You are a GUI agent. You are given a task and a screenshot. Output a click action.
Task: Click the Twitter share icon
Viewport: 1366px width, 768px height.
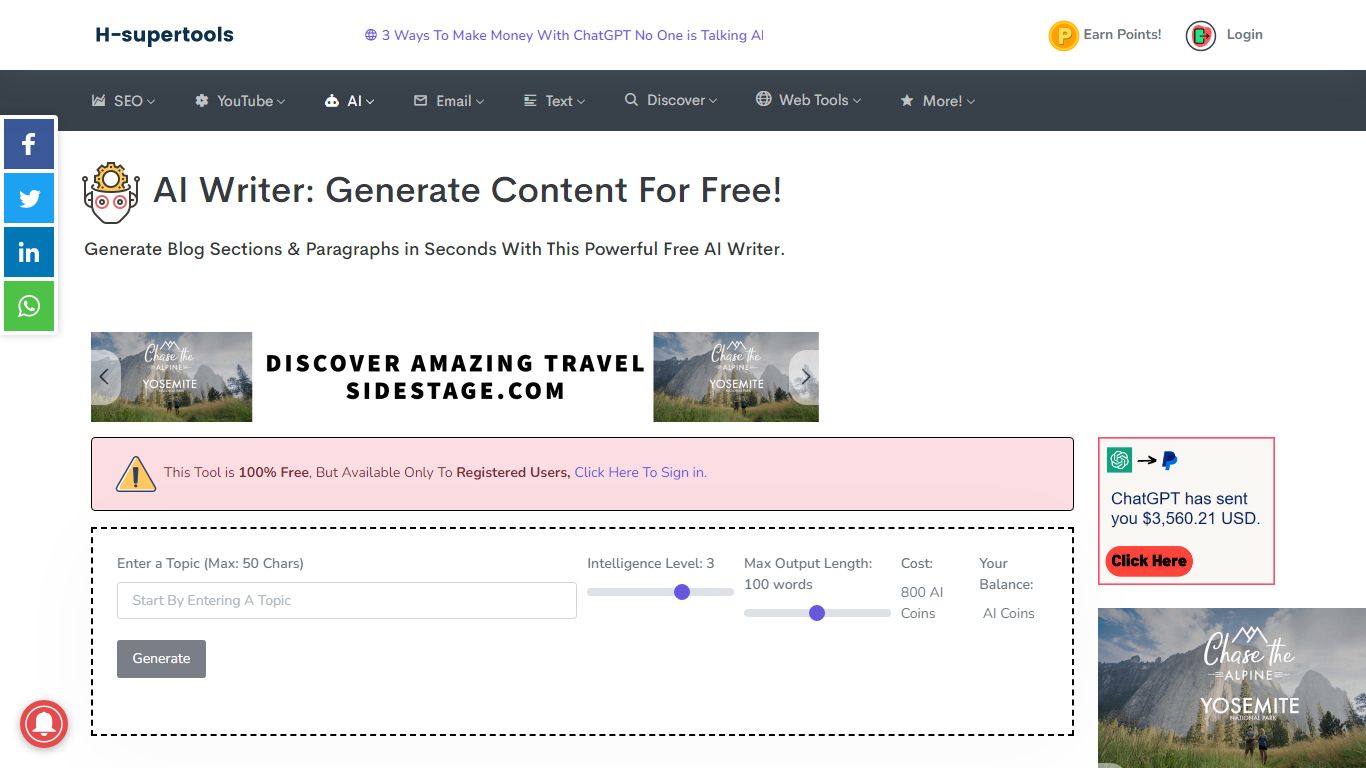click(29, 198)
